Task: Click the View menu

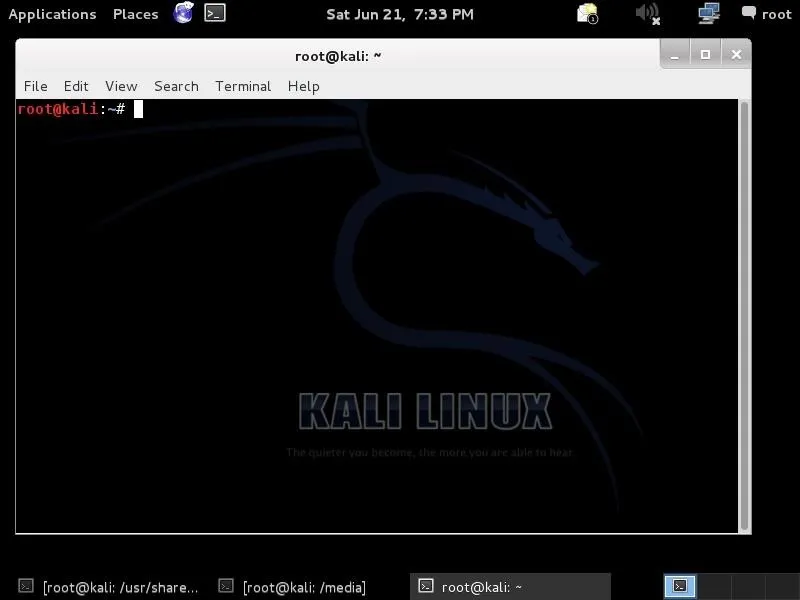Action: click(x=121, y=86)
